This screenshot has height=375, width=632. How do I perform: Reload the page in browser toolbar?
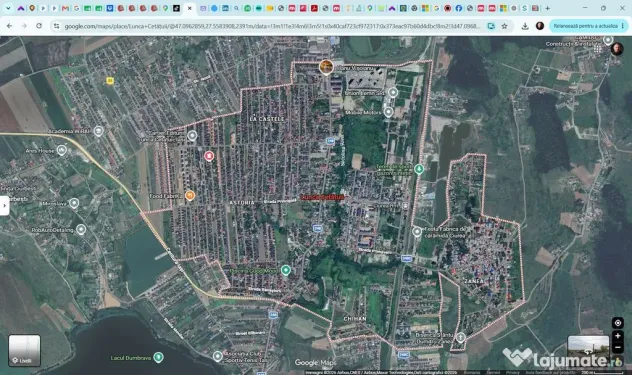[x=39, y=26]
